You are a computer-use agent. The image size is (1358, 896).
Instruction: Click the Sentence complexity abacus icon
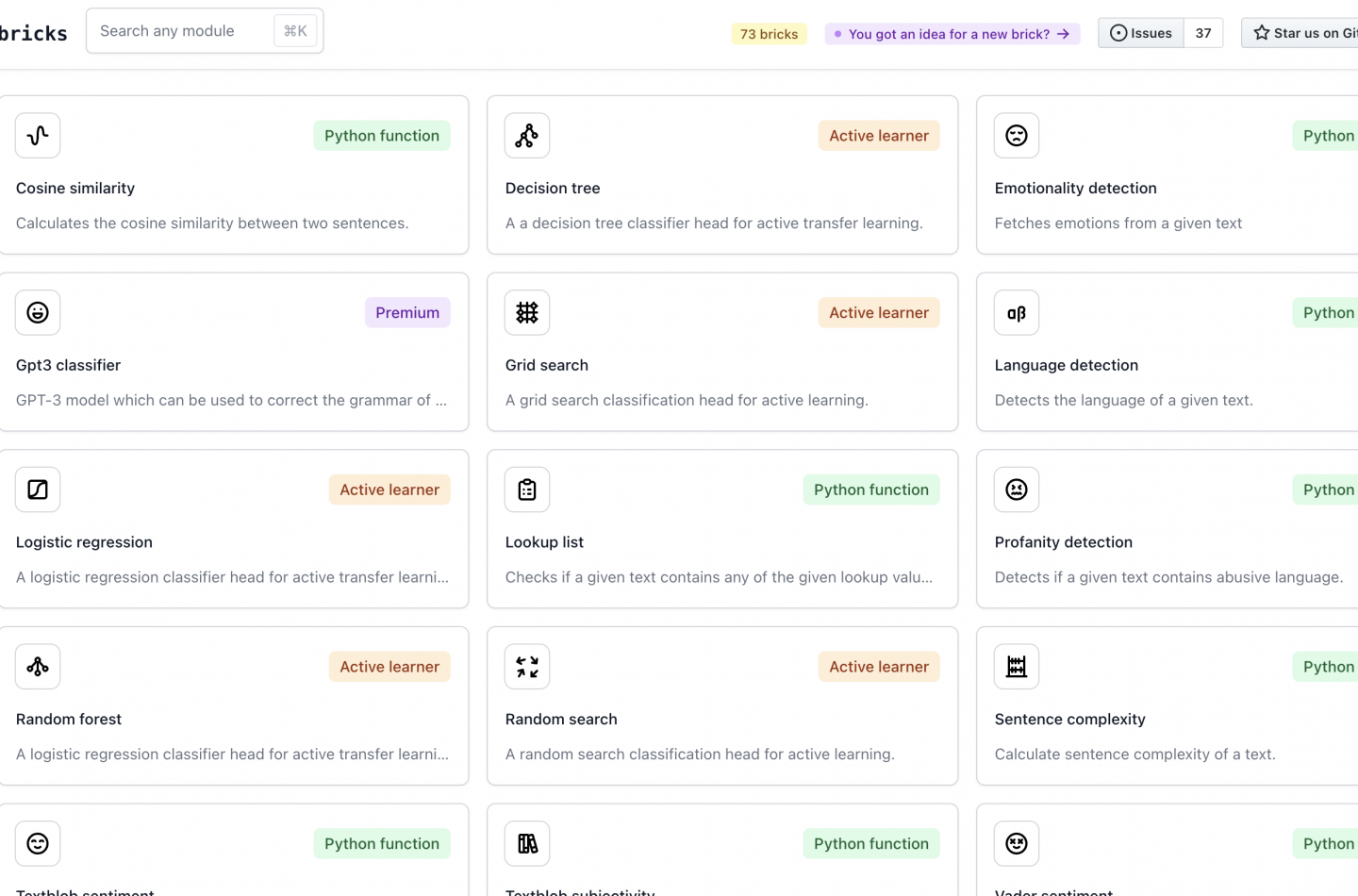click(1016, 666)
